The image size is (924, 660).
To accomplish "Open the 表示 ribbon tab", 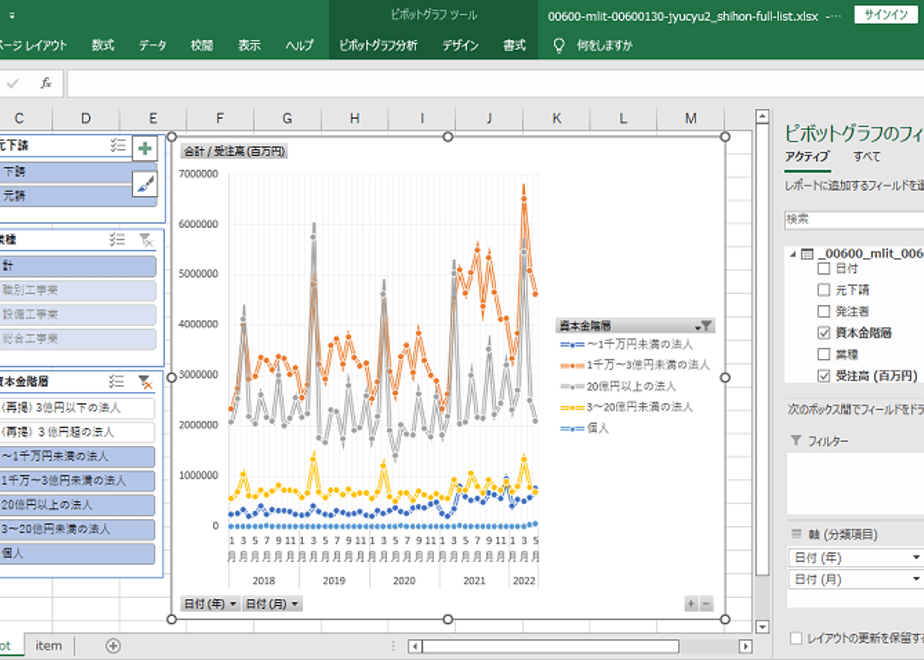I will click(249, 45).
